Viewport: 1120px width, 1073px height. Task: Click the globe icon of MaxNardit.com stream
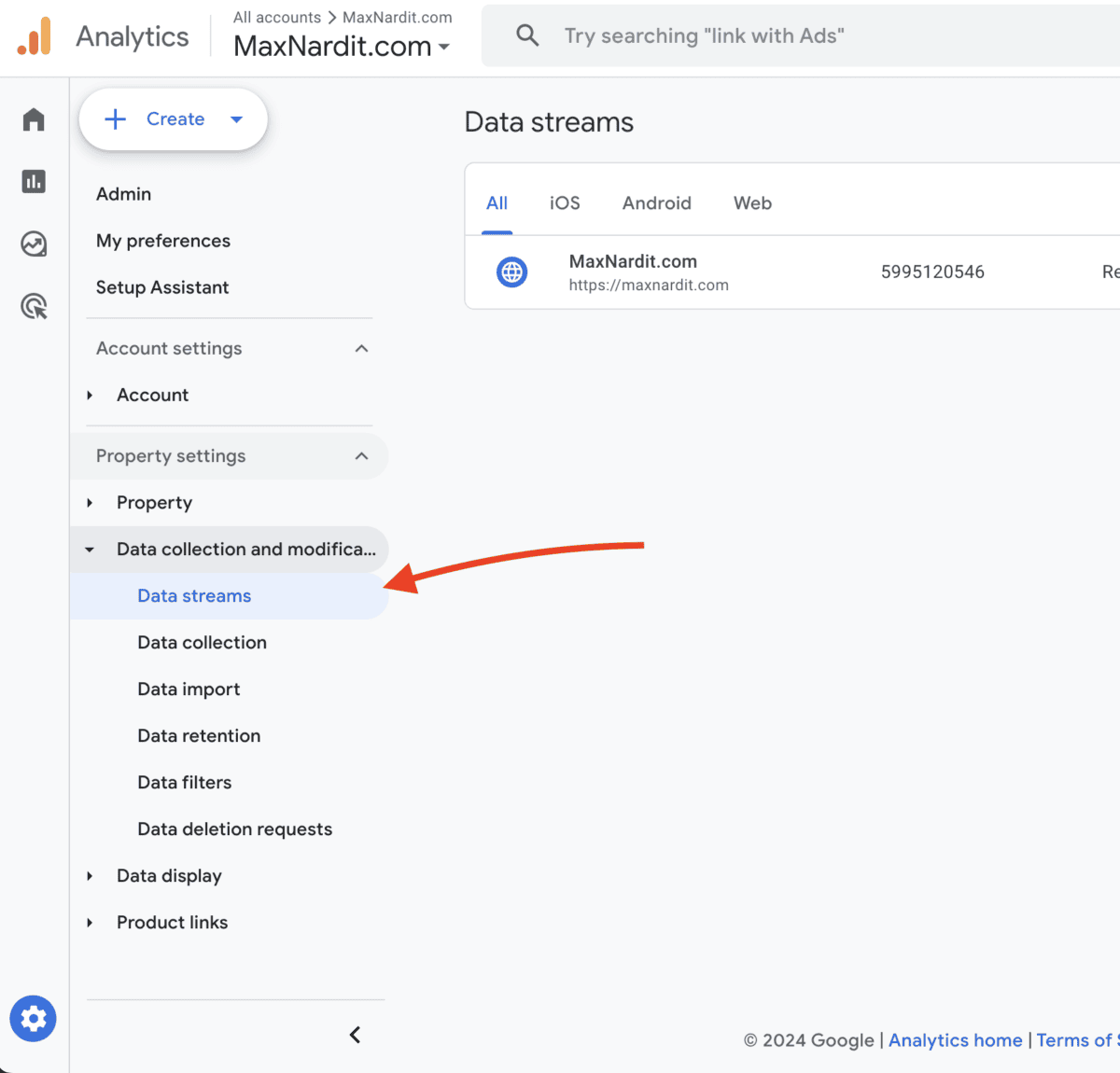point(511,272)
